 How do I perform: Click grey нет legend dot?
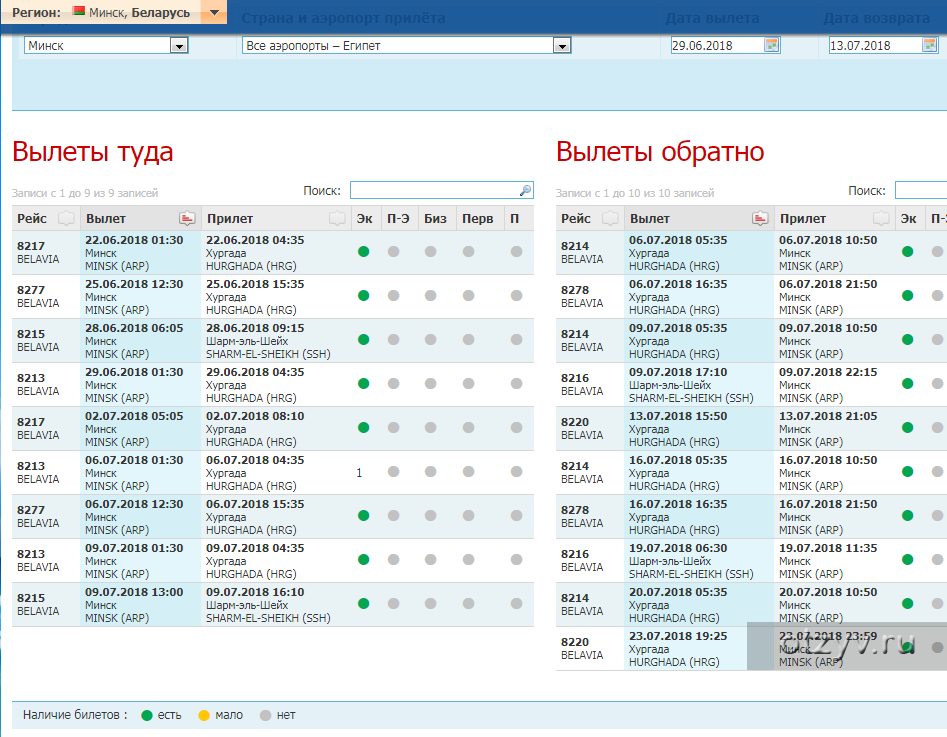pos(265,715)
